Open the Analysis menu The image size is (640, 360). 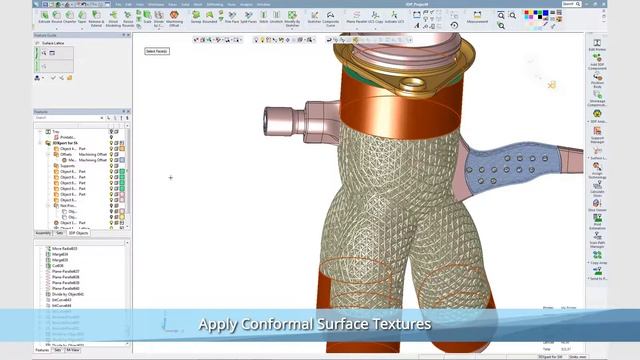246,4
